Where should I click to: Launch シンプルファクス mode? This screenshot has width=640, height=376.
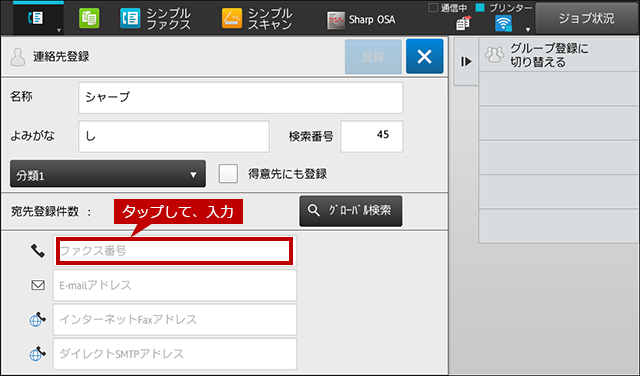click(x=156, y=19)
